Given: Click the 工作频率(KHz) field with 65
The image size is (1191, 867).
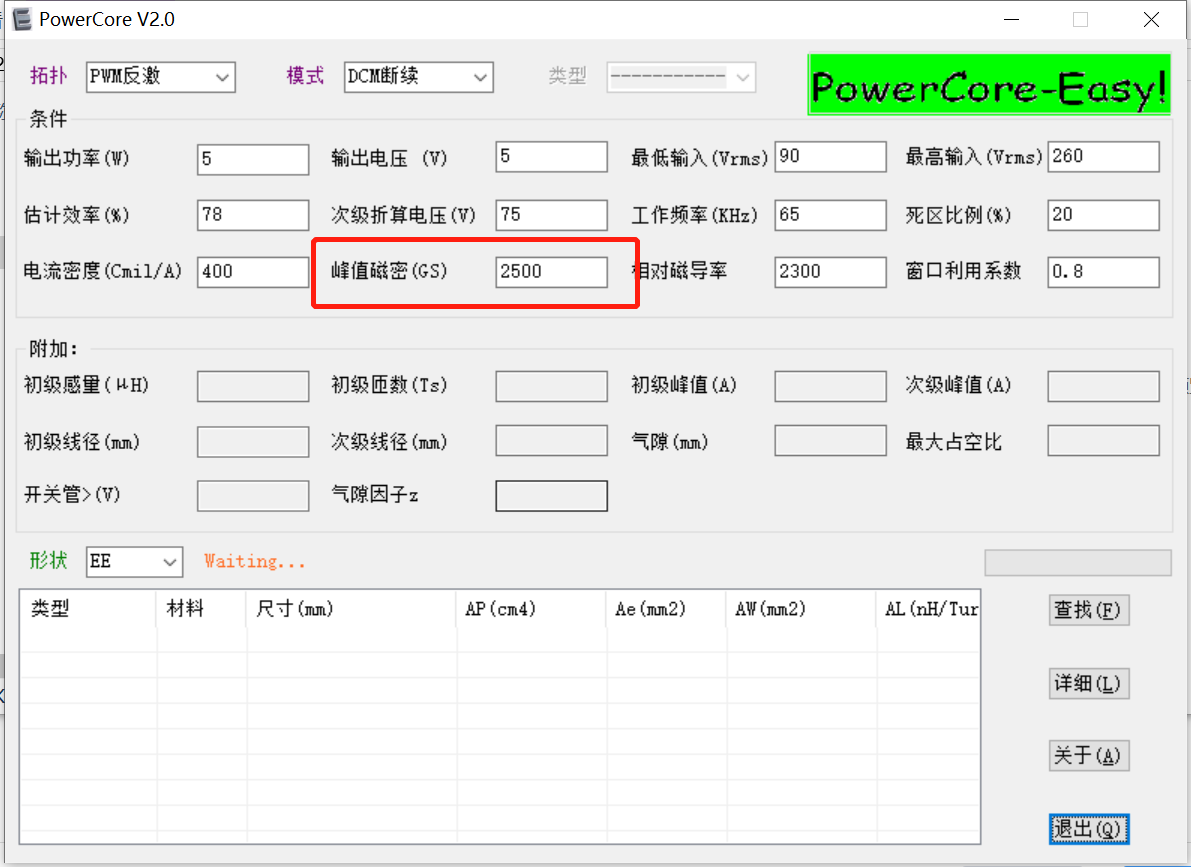Looking at the screenshot, I should pyautogui.click(x=830, y=215).
